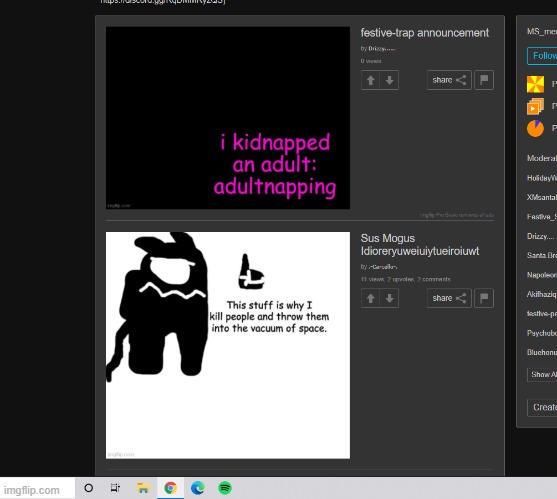Open the festive-trap post's author profile link
This screenshot has width=557, height=499.
[x=382, y=49]
